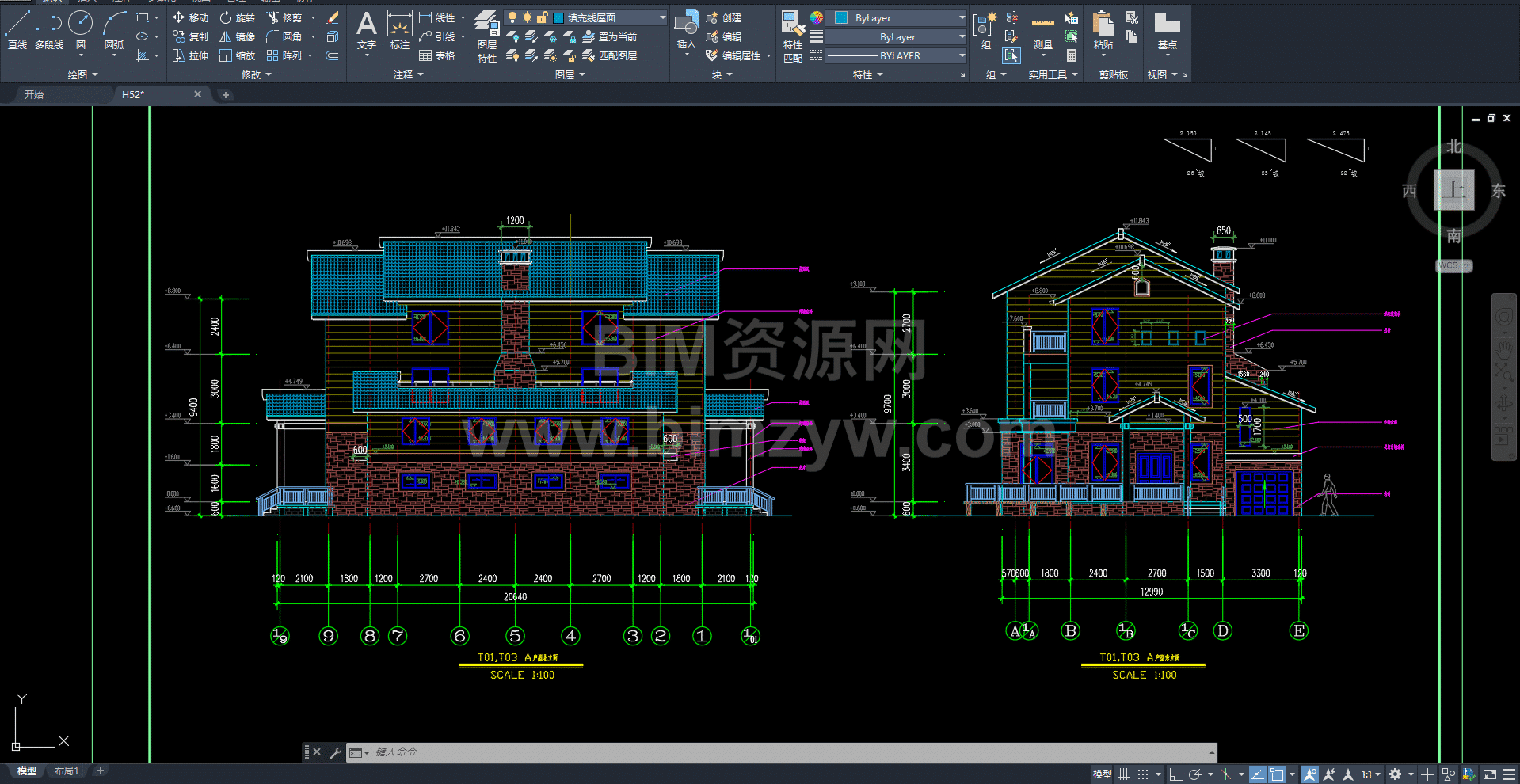1520x784 pixels.
Task: Click the 特性匹配 match properties icon
Action: 793,36
